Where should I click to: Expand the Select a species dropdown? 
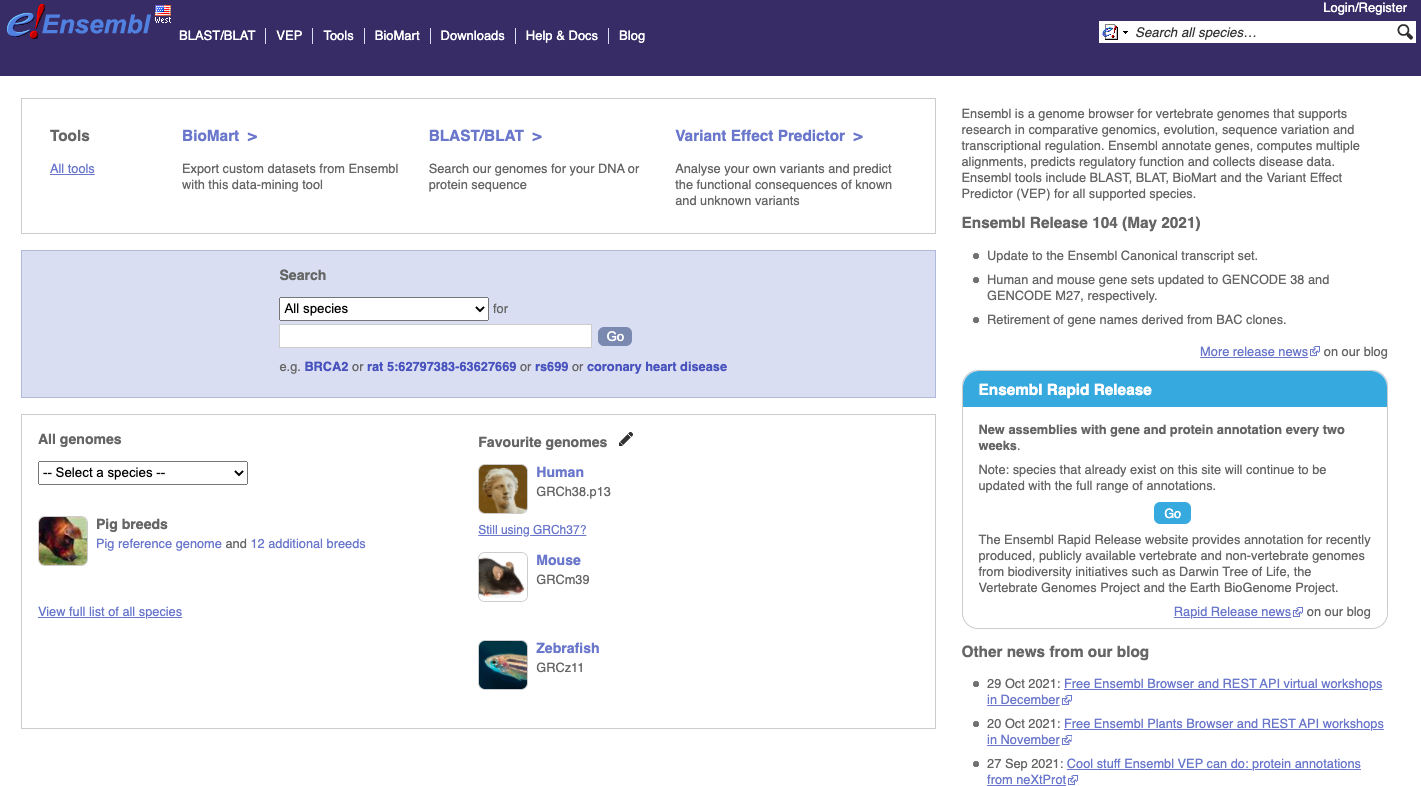tap(143, 473)
